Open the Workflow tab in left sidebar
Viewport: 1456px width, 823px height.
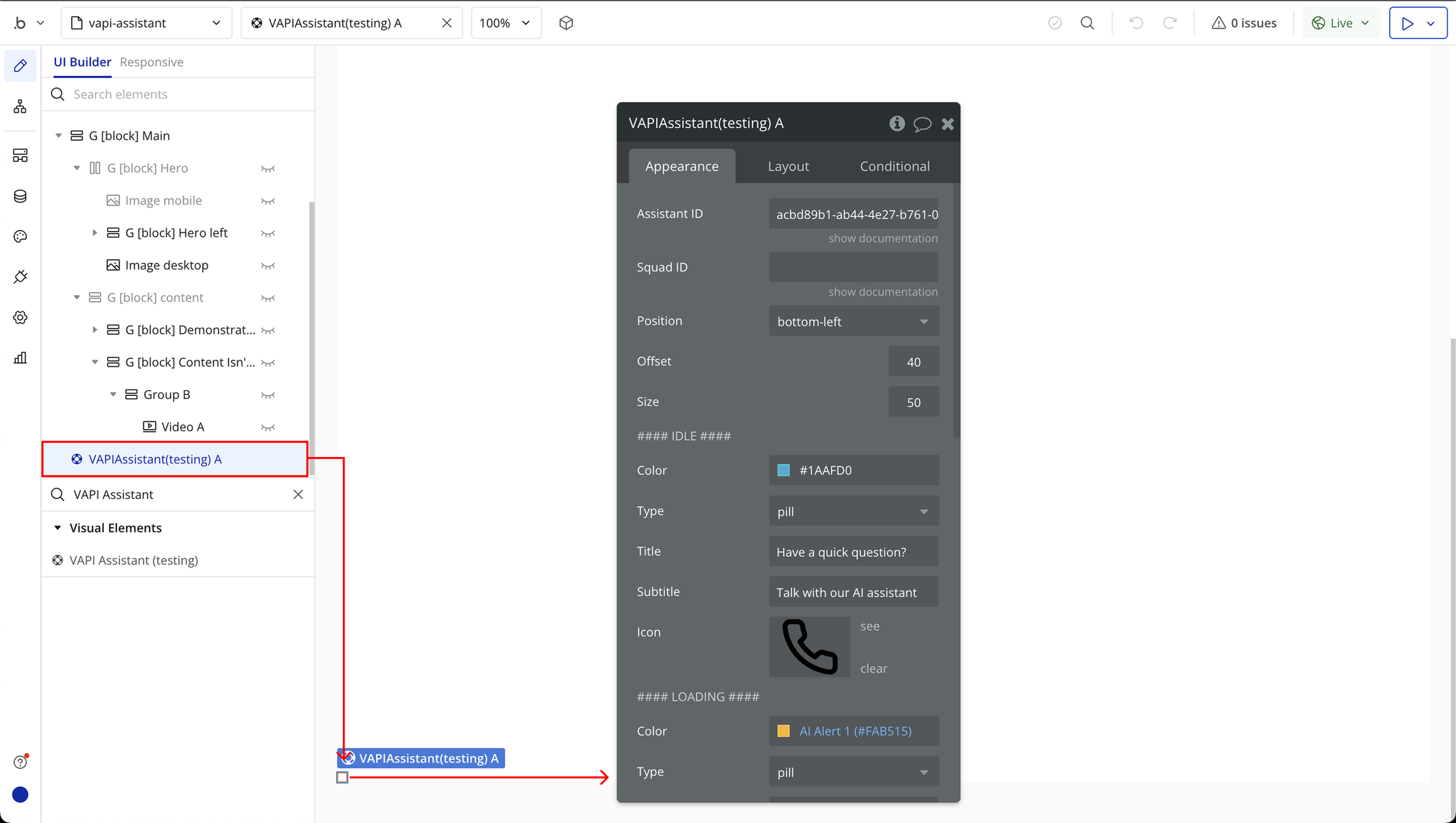[x=20, y=107]
